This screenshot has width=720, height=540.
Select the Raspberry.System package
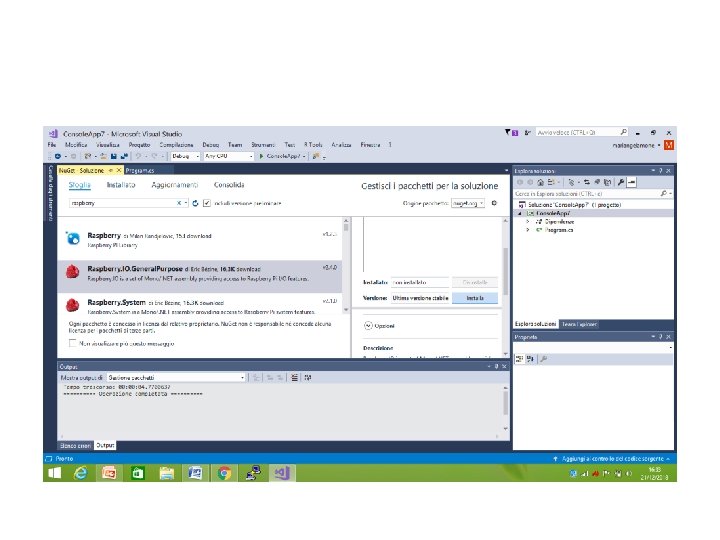coord(199,304)
